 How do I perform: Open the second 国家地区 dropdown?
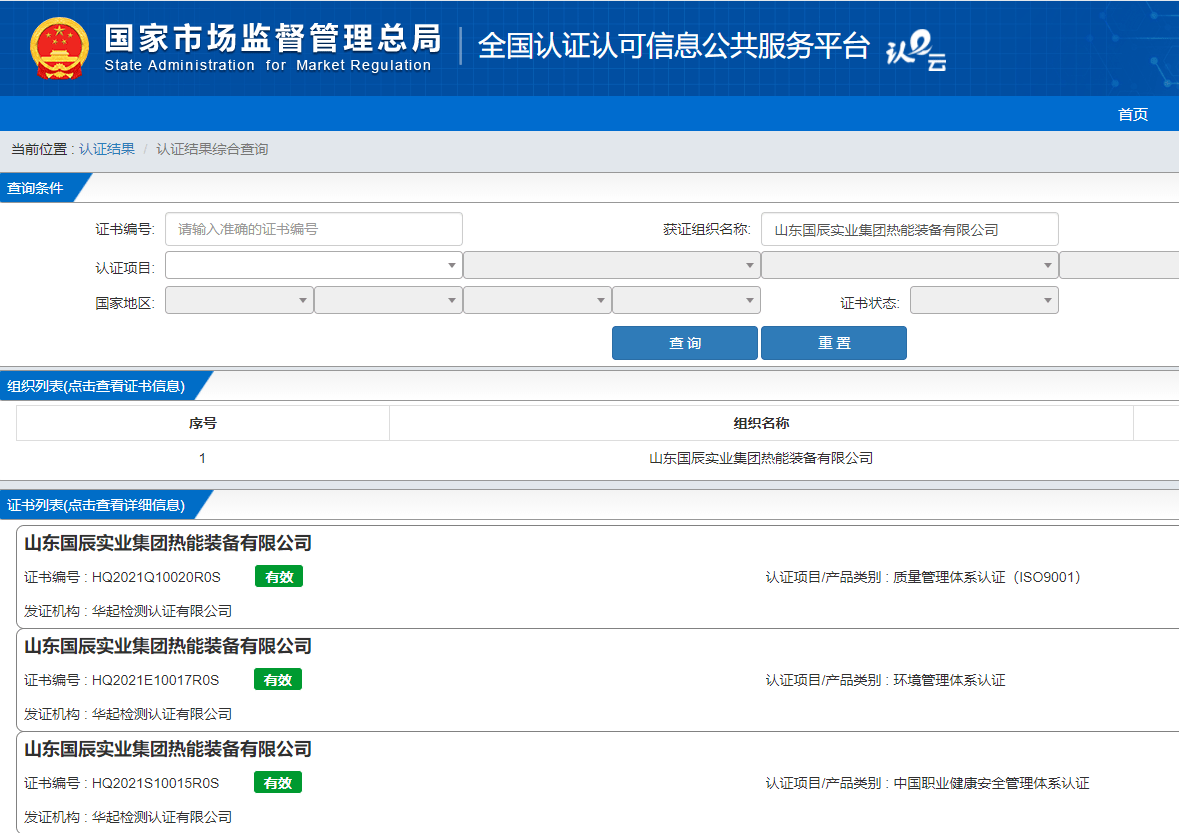[x=388, y=300]
